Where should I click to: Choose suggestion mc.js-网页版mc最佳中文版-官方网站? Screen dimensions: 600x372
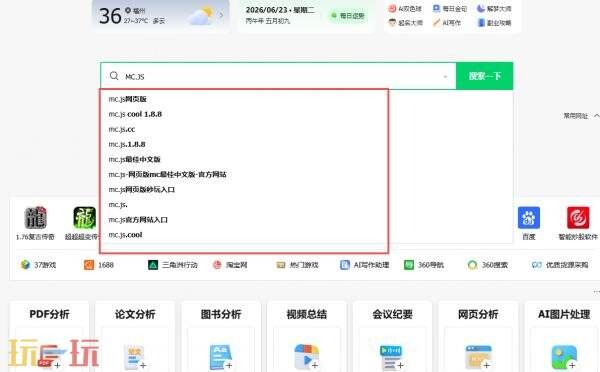pos(168,175)
